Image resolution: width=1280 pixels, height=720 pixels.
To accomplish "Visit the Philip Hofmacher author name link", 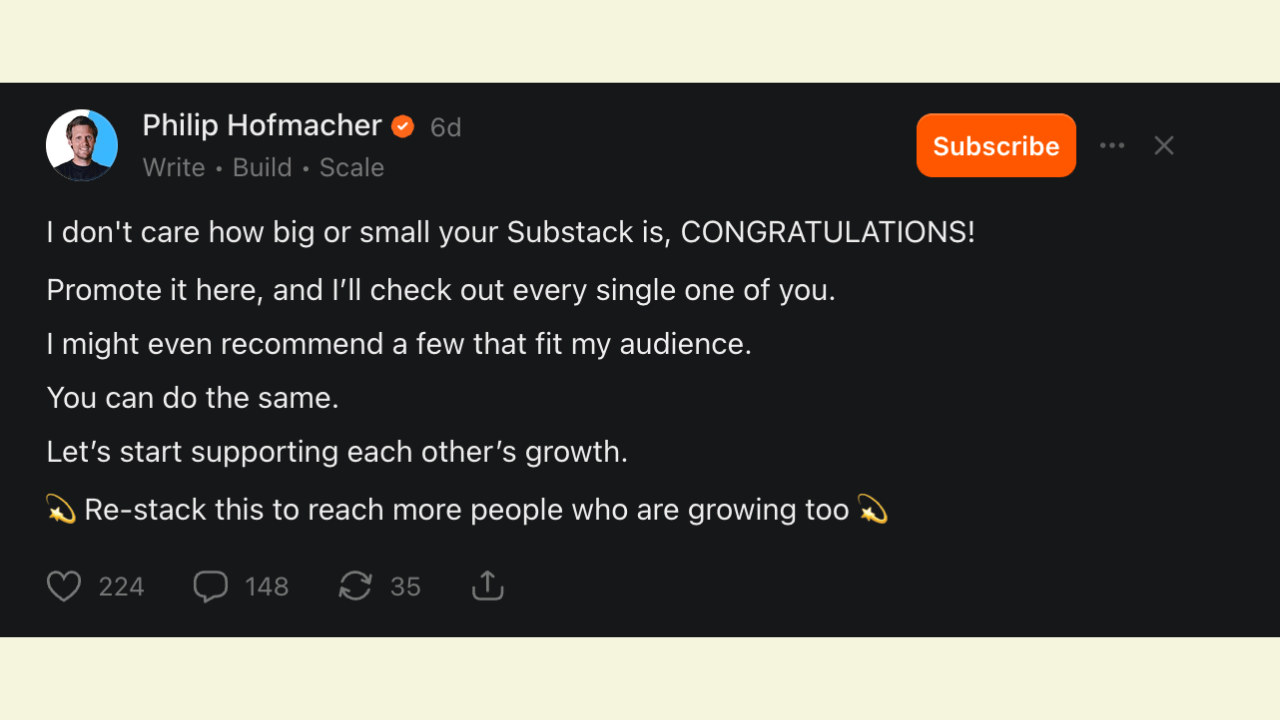I will [262, 125].
